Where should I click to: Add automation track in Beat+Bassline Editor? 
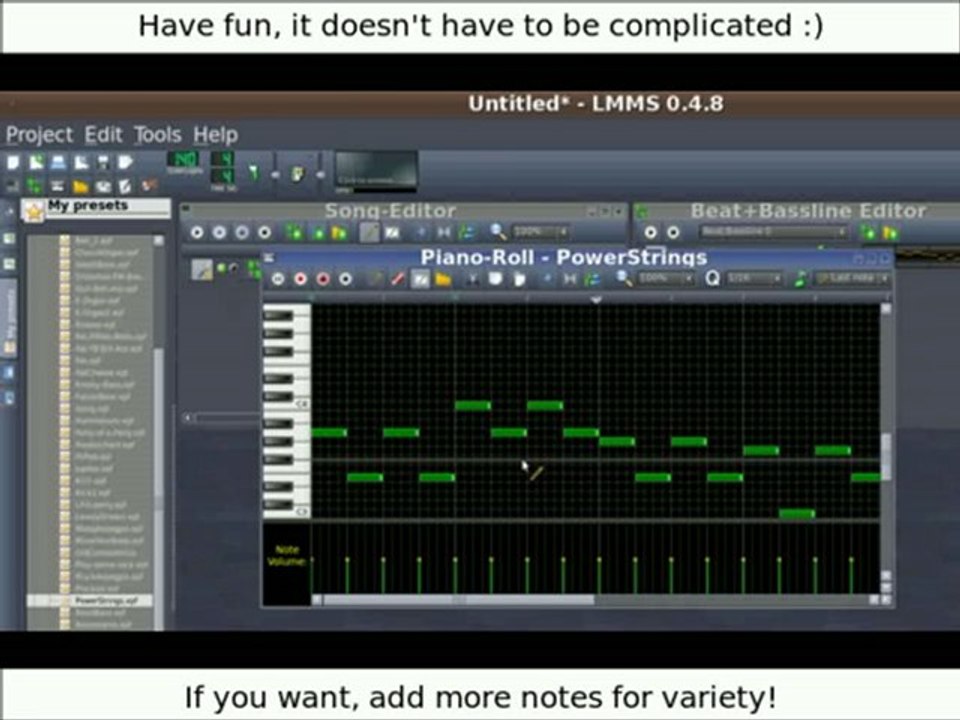pos(891,233)
